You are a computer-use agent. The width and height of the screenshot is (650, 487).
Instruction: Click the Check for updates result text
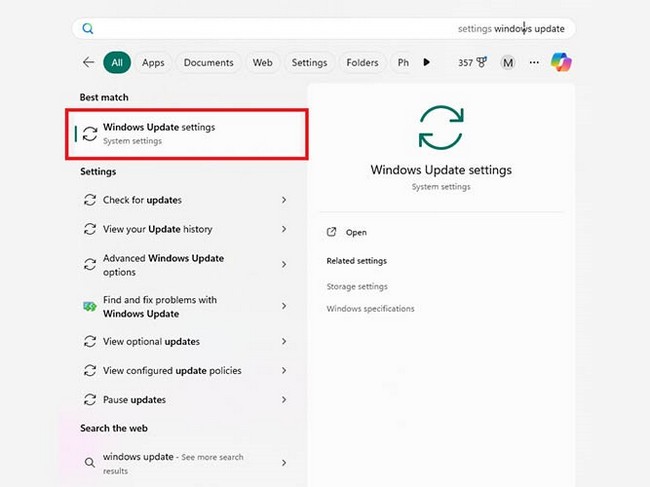(142, 200)
